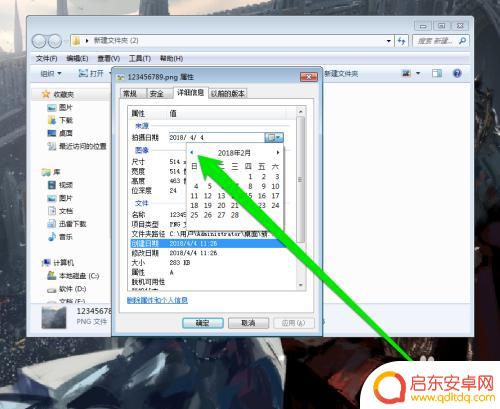
Task: Toggle the date picker calendar dropdown button
Action: 274,137
